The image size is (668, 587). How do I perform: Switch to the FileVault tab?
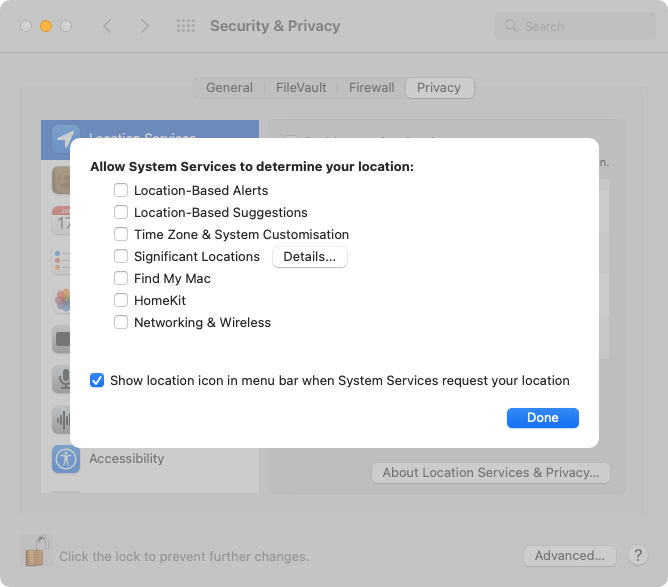301,88
